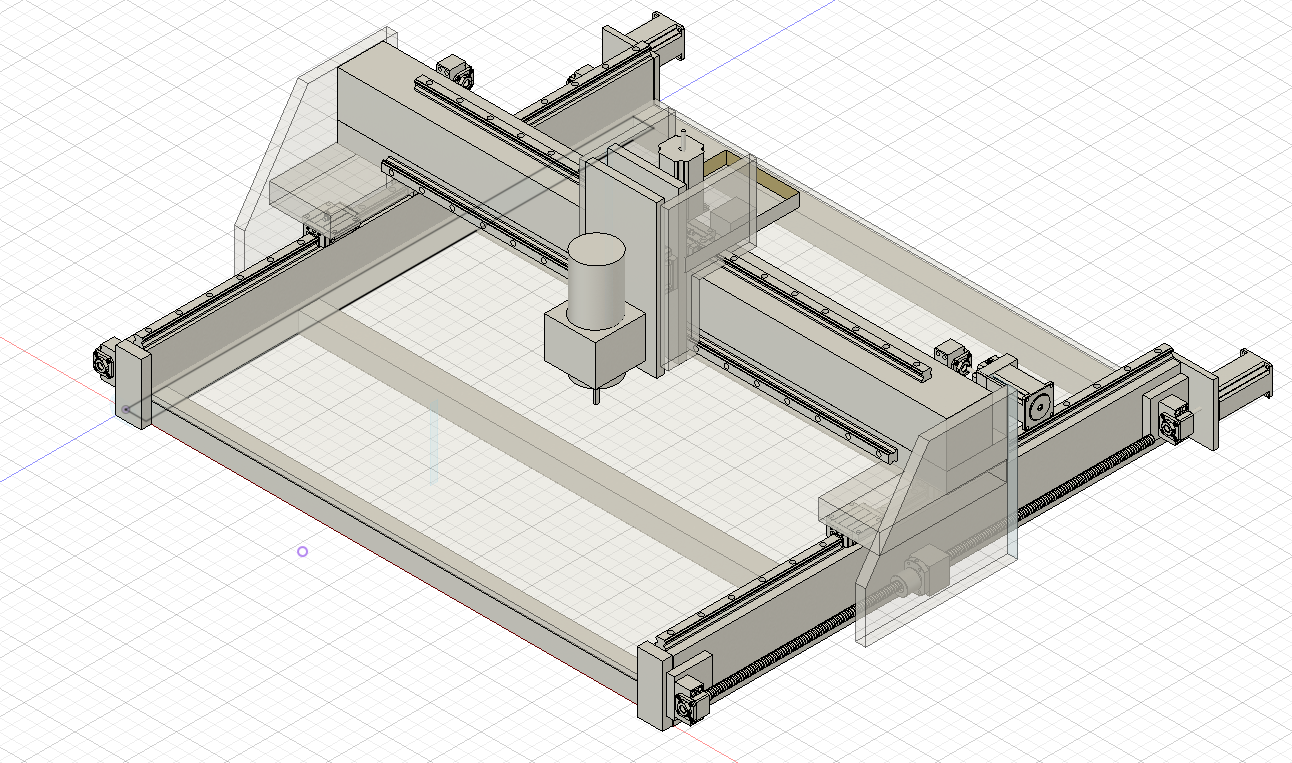Click the Z-axis stepper motor atop carriage
The image size is (1292, 763).
click(x=674, y=158)
